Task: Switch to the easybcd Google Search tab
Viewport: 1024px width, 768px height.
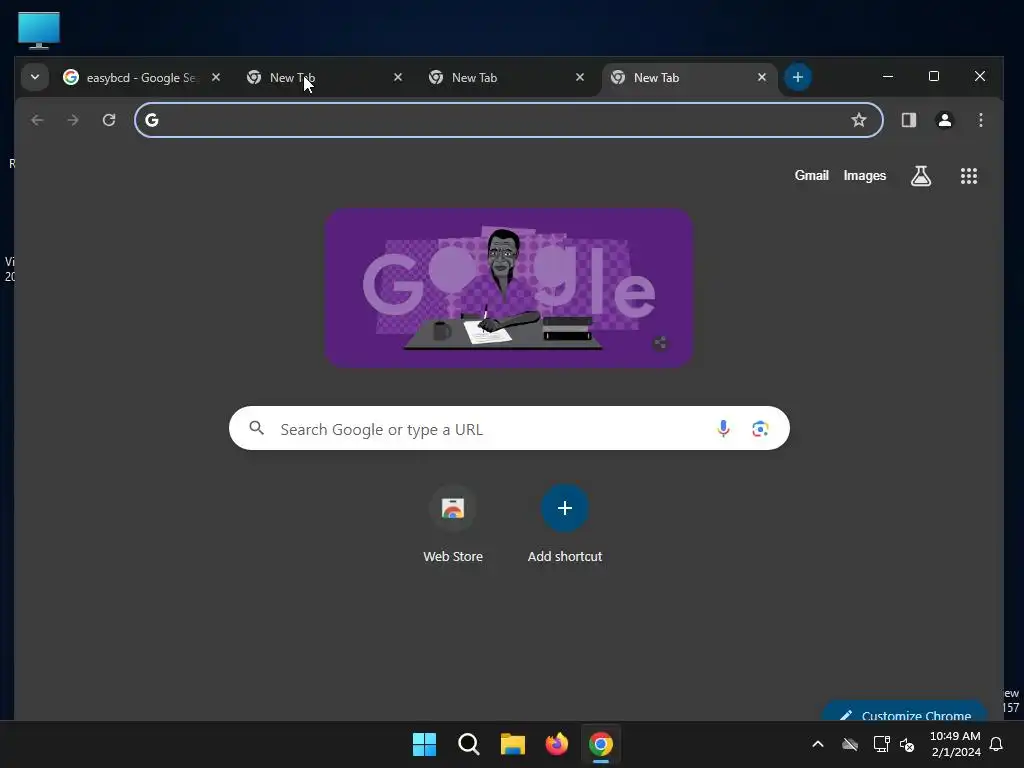Action: [142, 78]
